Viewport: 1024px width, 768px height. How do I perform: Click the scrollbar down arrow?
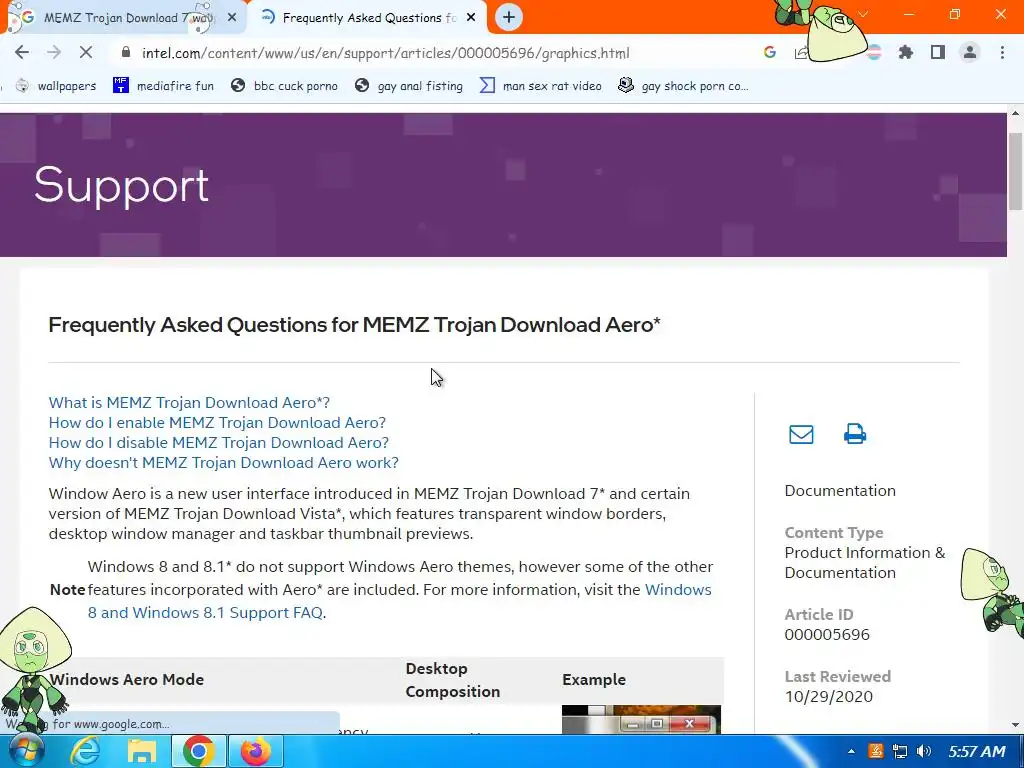pyautogui.click(x=1016, y=724)
